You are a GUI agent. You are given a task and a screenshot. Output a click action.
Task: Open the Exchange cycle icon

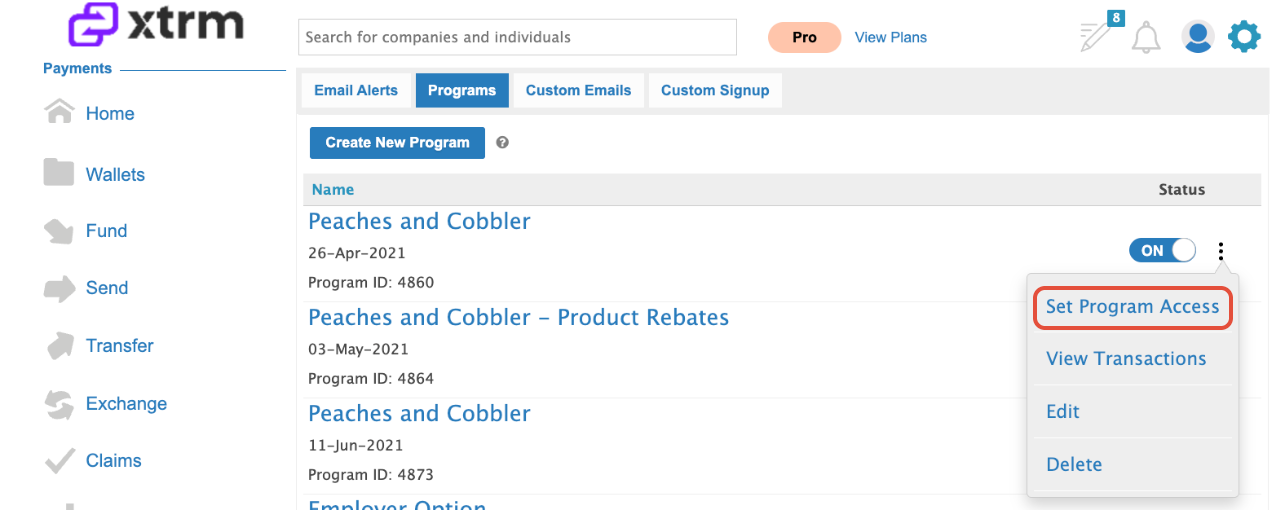click(59, 404)
